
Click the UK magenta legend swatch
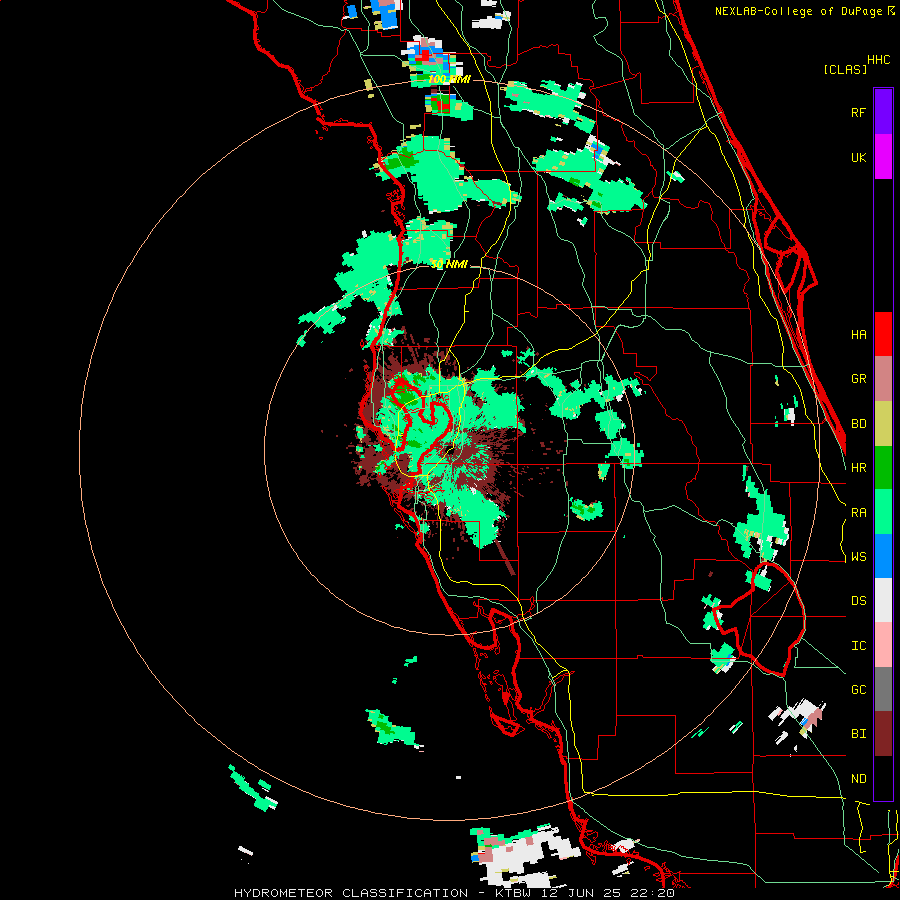(883, 157)
